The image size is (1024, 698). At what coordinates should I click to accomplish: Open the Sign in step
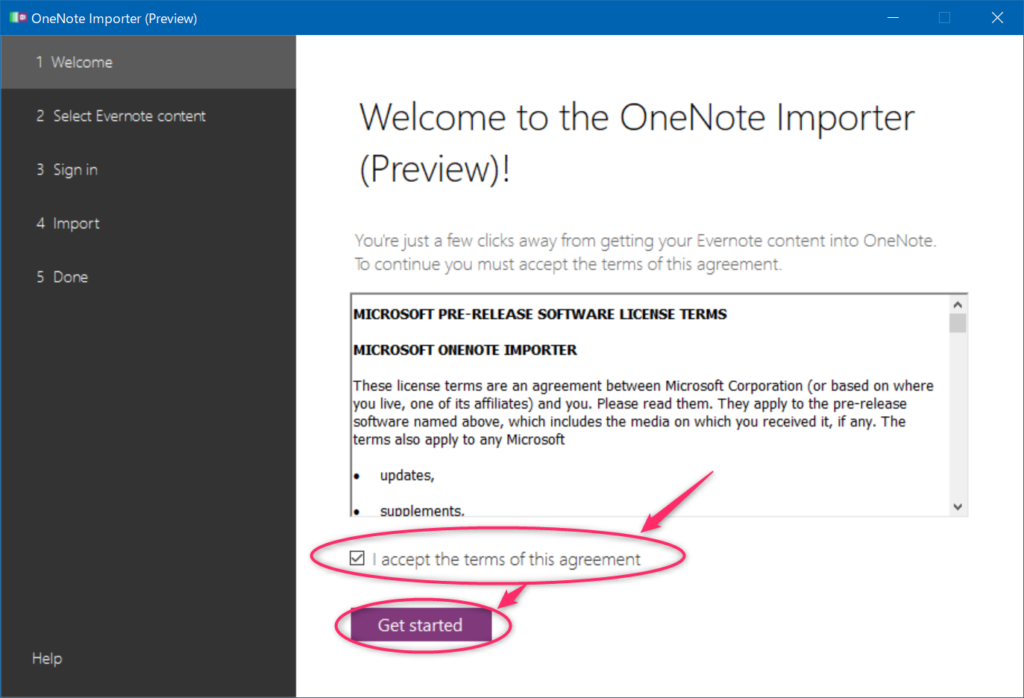148,169
